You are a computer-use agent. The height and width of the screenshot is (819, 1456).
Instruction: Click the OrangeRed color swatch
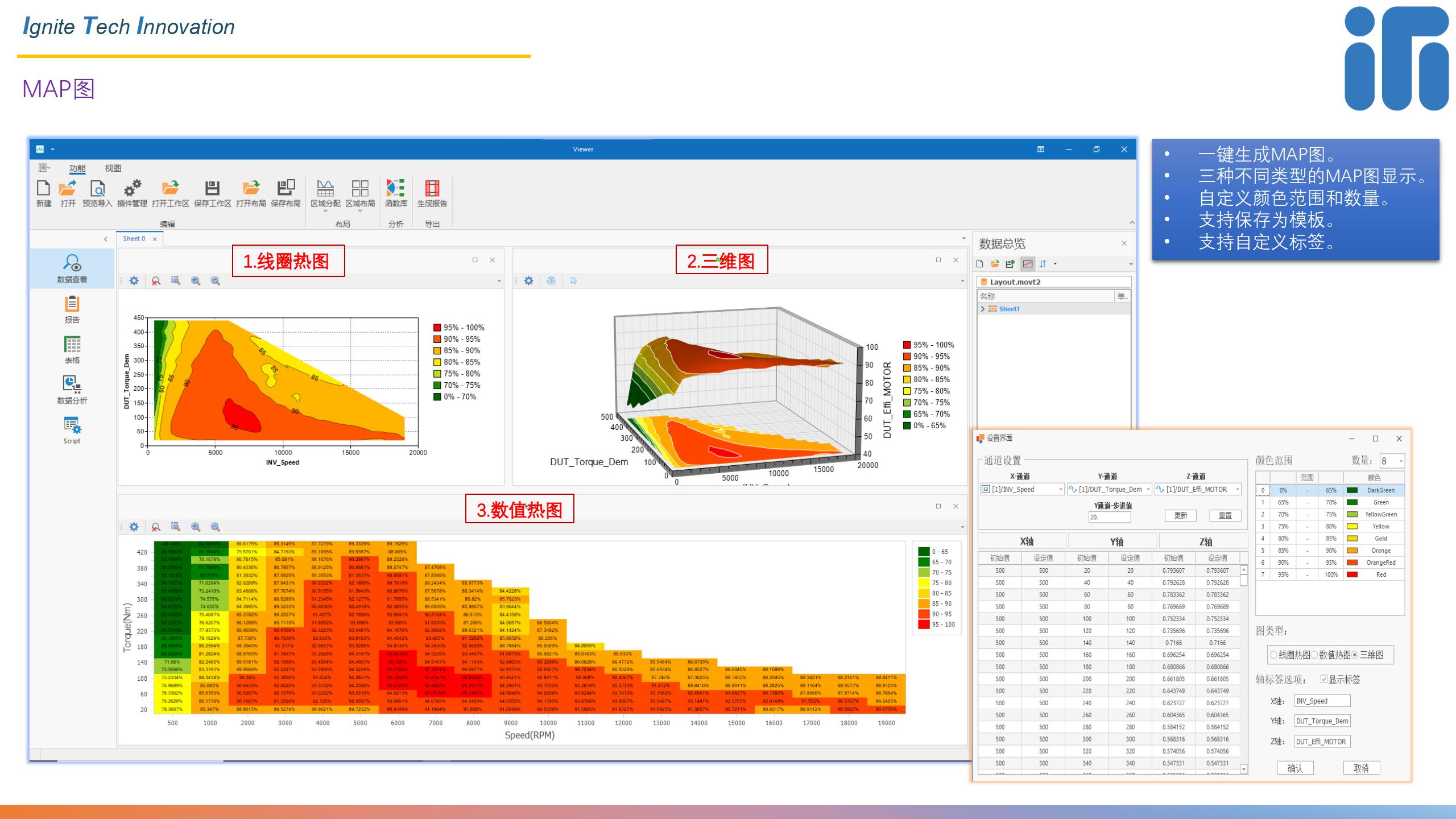tap(1352, 562)
